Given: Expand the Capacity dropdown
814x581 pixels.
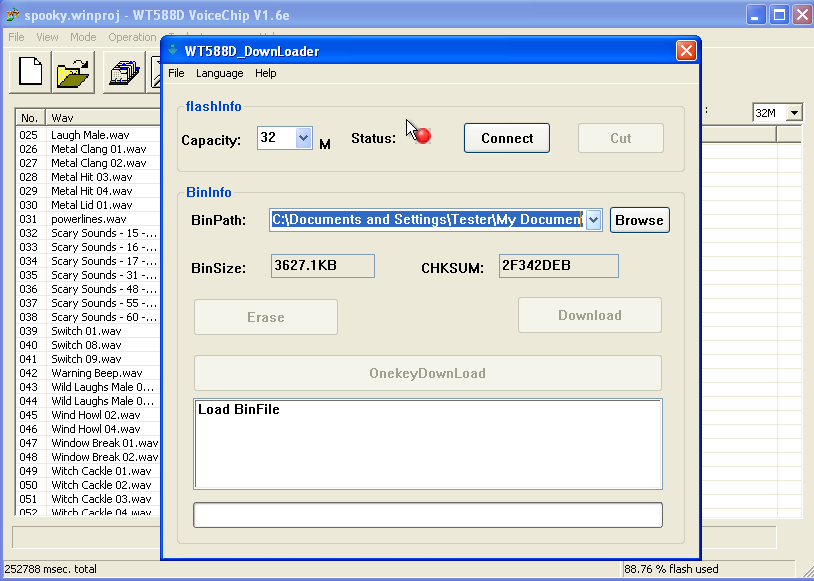Looking at the screenshot, I should coord(304,139).
